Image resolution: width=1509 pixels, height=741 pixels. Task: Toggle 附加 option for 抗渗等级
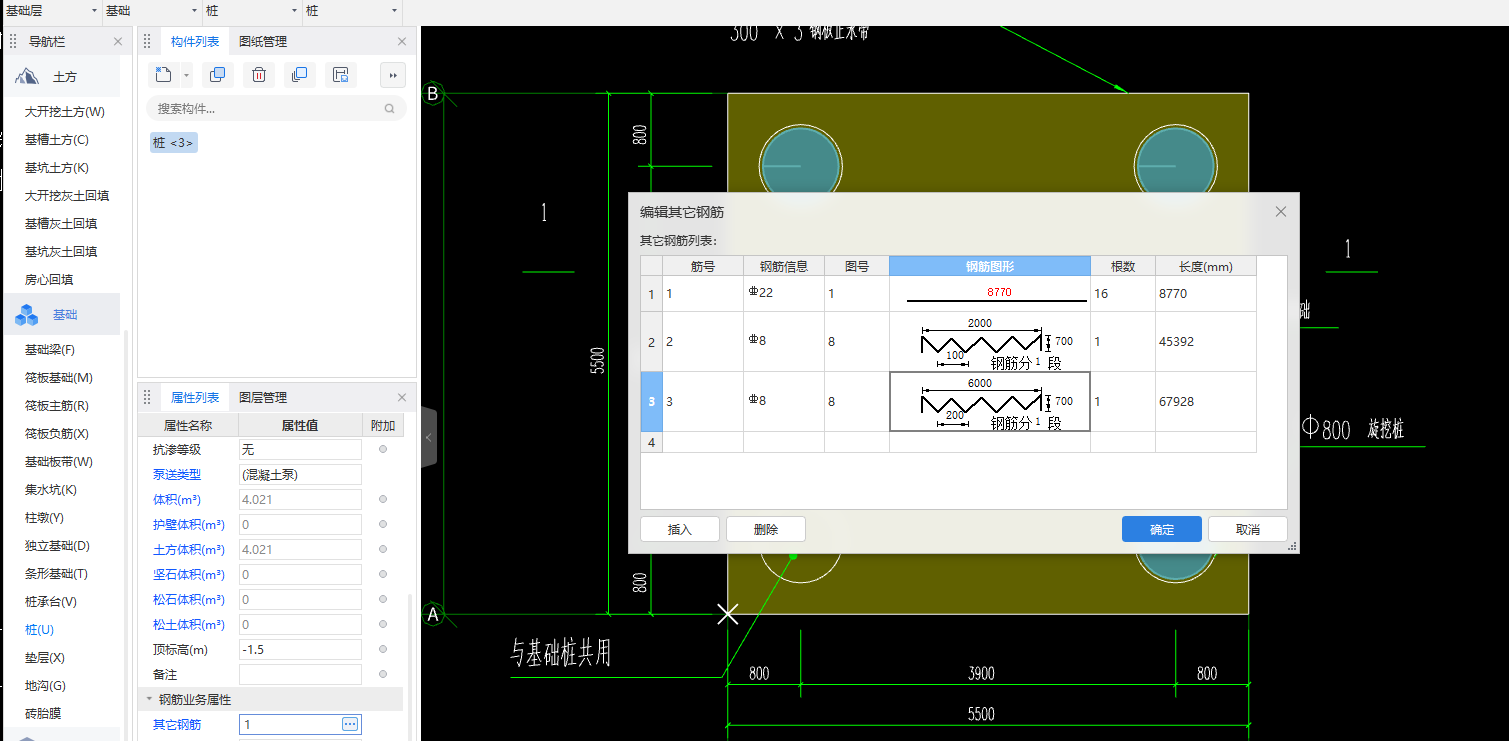(x=383, y=450)
